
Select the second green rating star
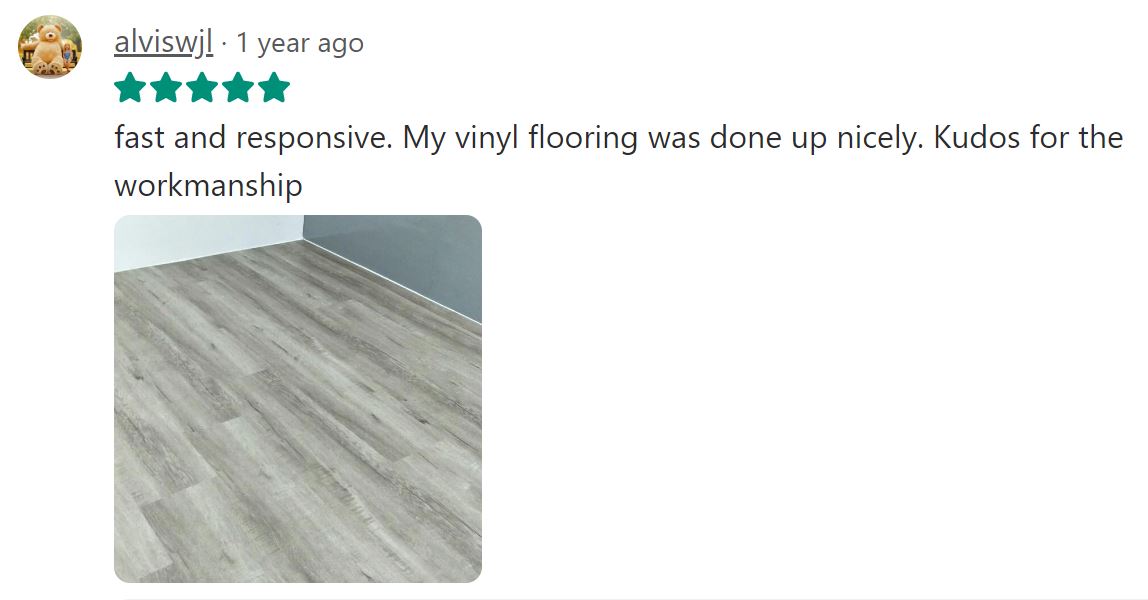pyautogui.click(x=166, y=88)
